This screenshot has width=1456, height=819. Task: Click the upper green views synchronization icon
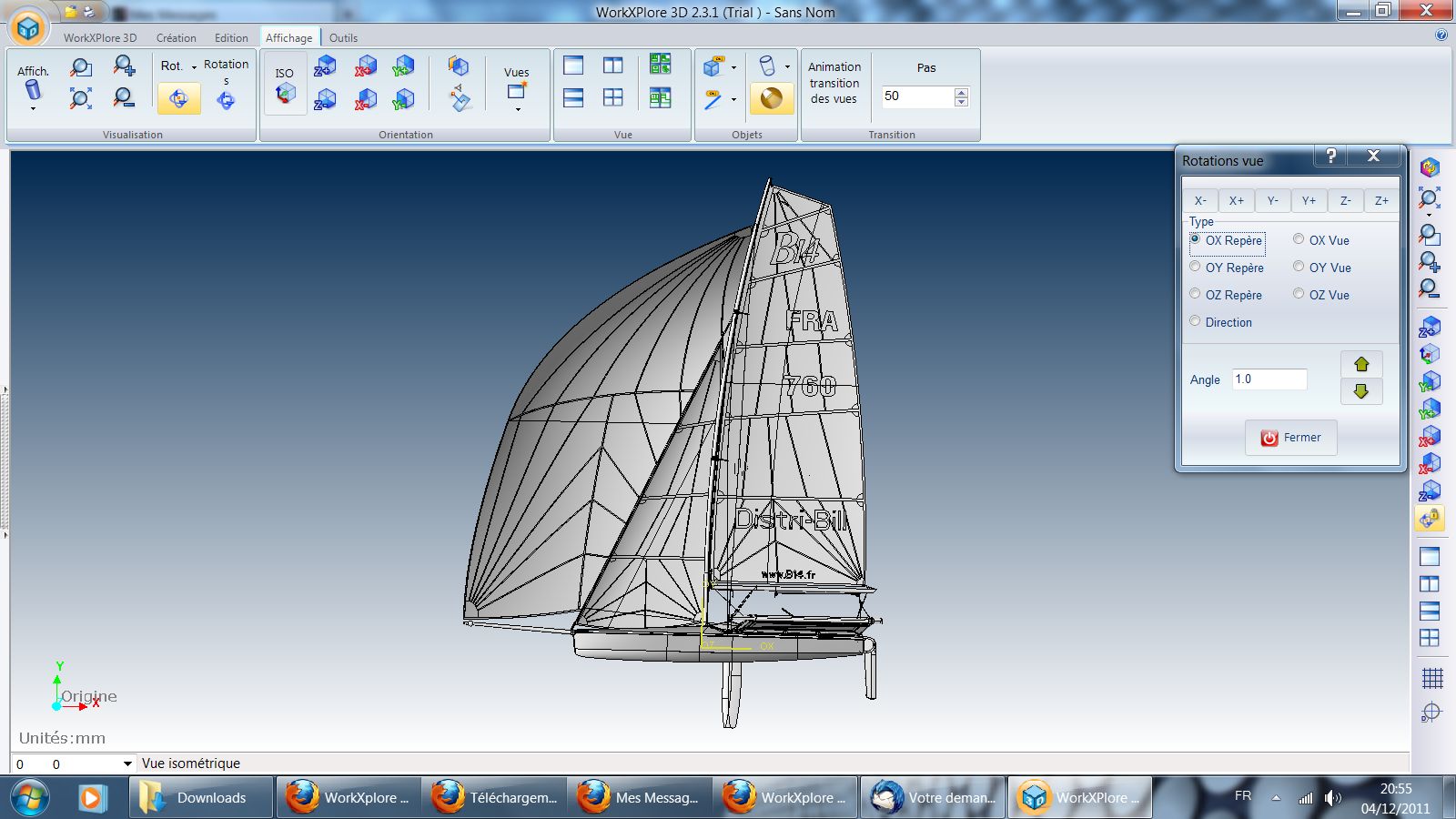(x=660, y=65)
